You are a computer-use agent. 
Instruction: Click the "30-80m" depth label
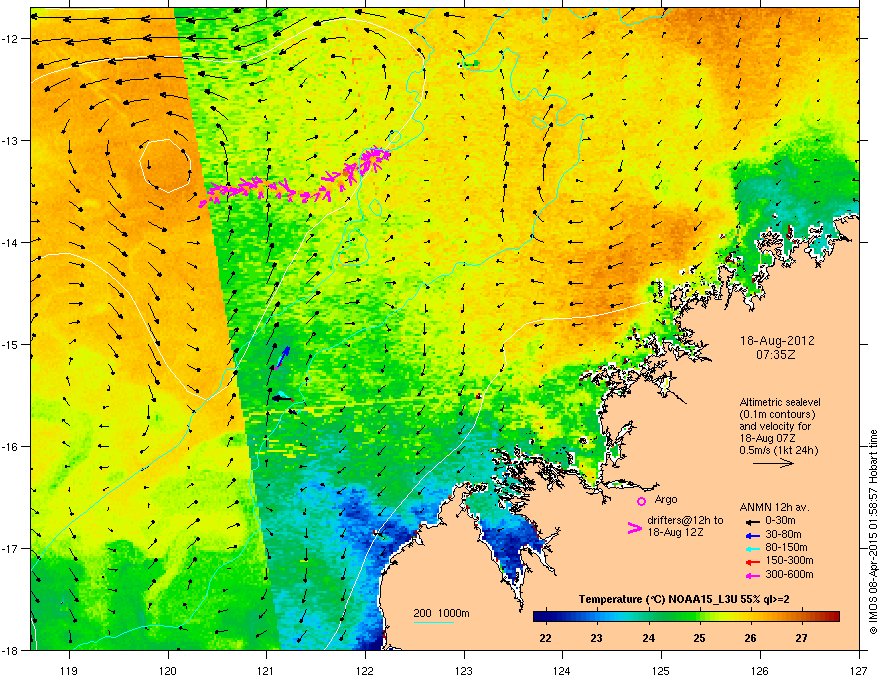(x=783, y=535)
